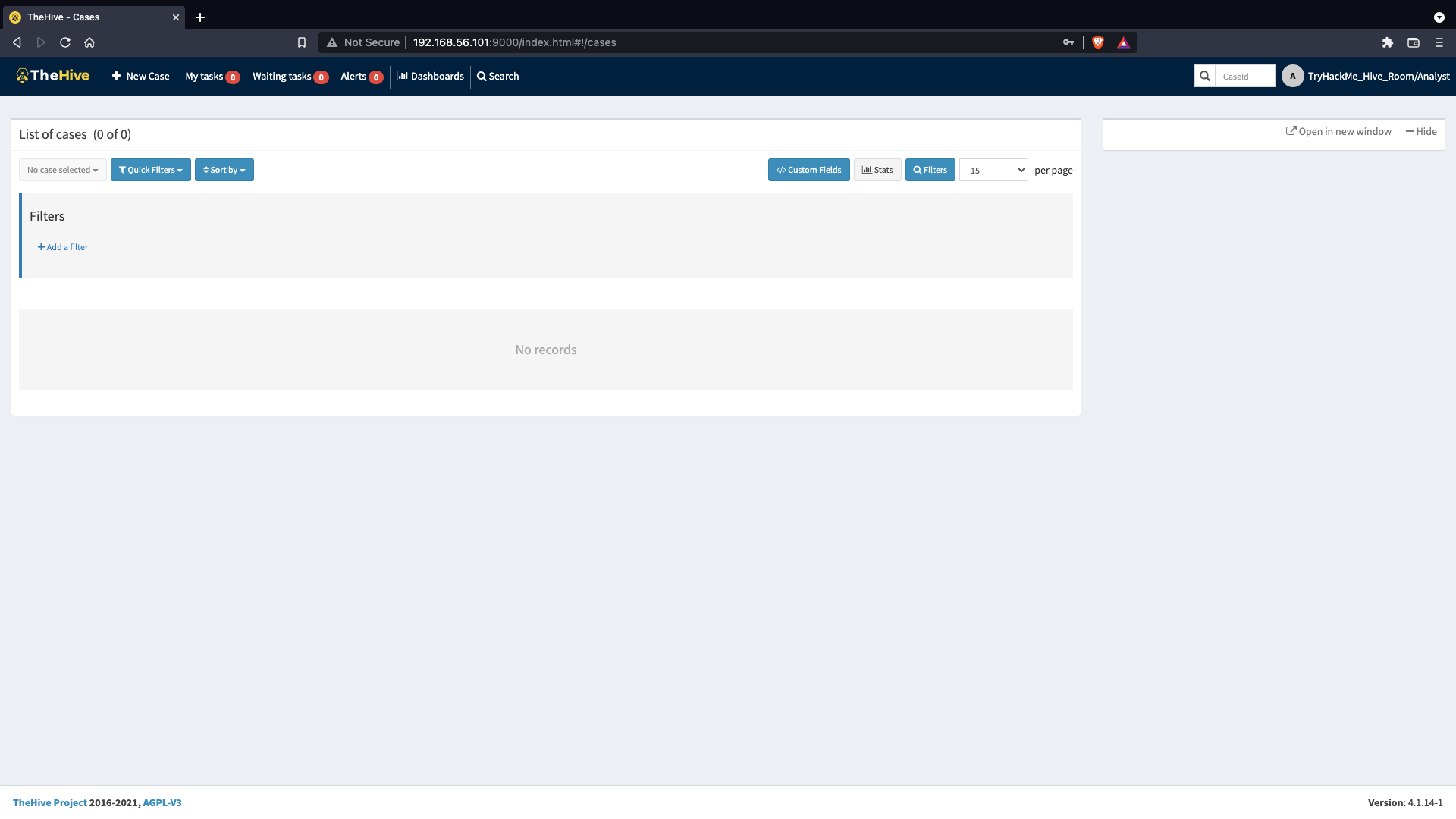This screenshot has width=1456, height=819.
Task: Click the saved passwords key icon
Action: pyautogui.click(x=1068, y=42)
